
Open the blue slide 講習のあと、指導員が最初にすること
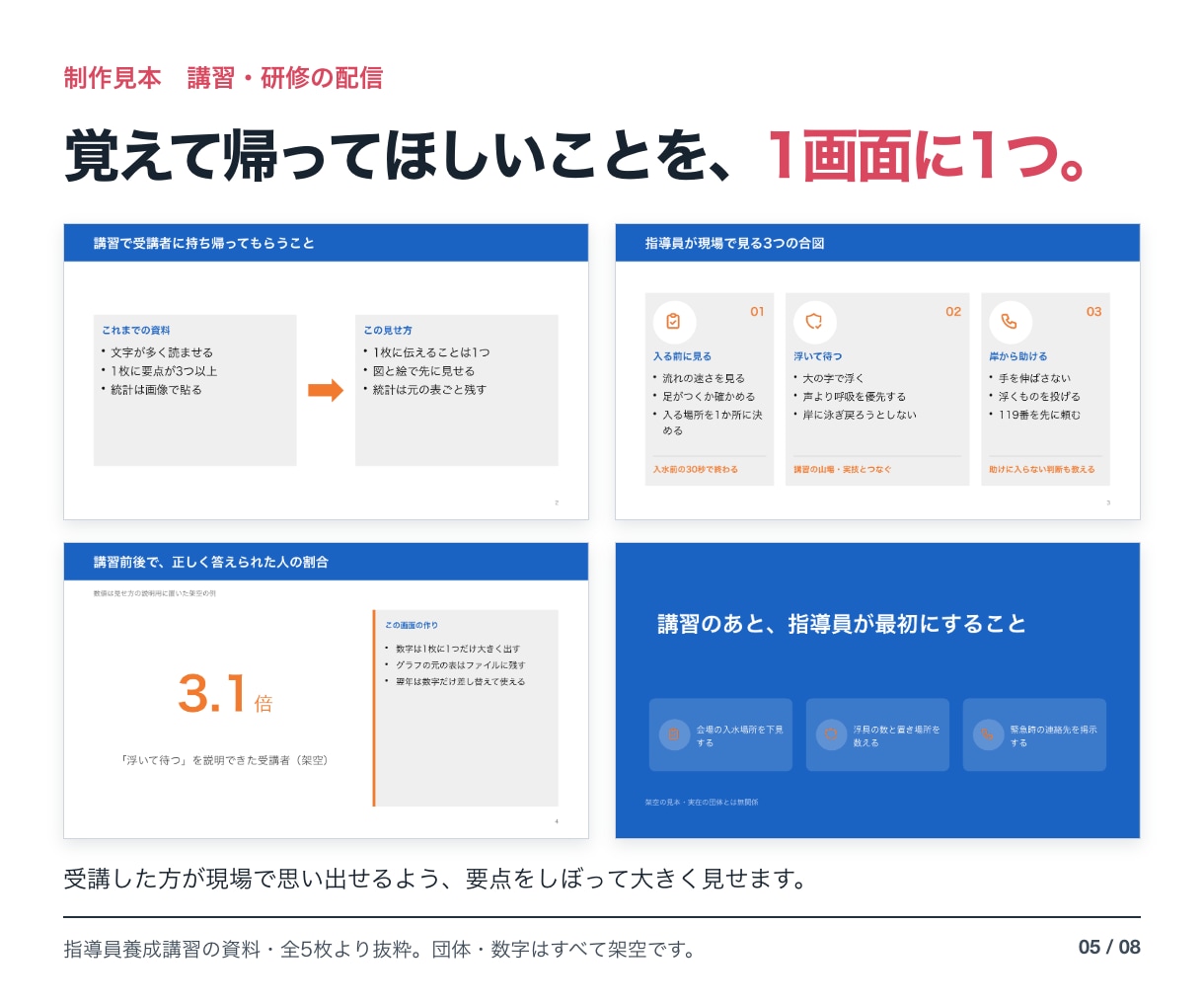coord(877,690)
